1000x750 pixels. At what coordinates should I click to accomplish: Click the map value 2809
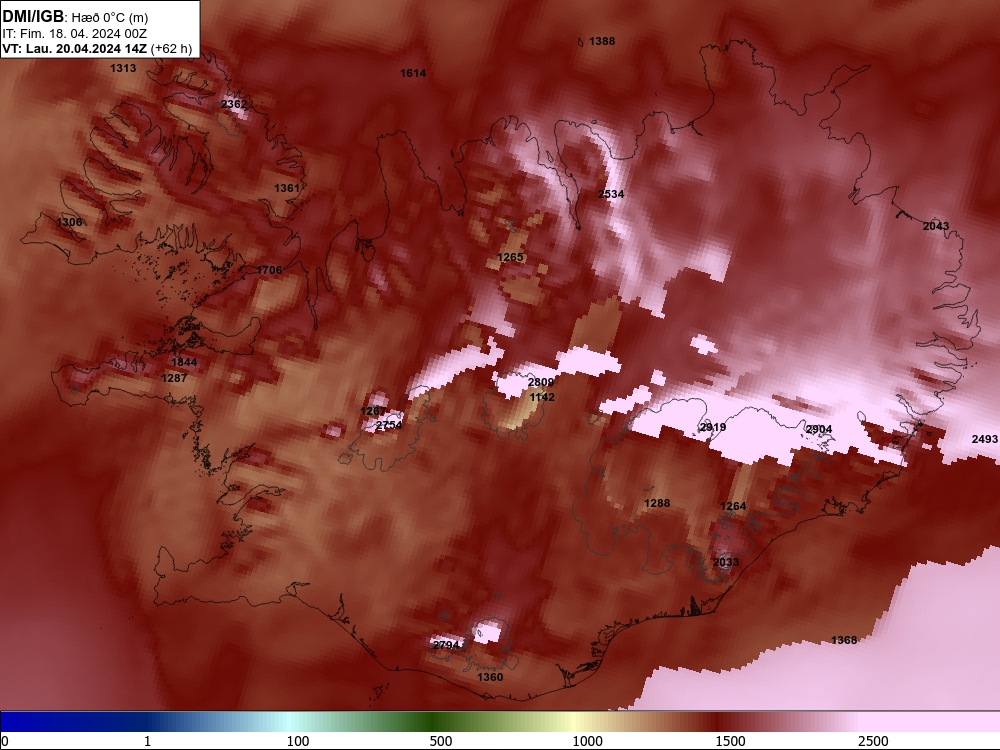coord(541,382)
